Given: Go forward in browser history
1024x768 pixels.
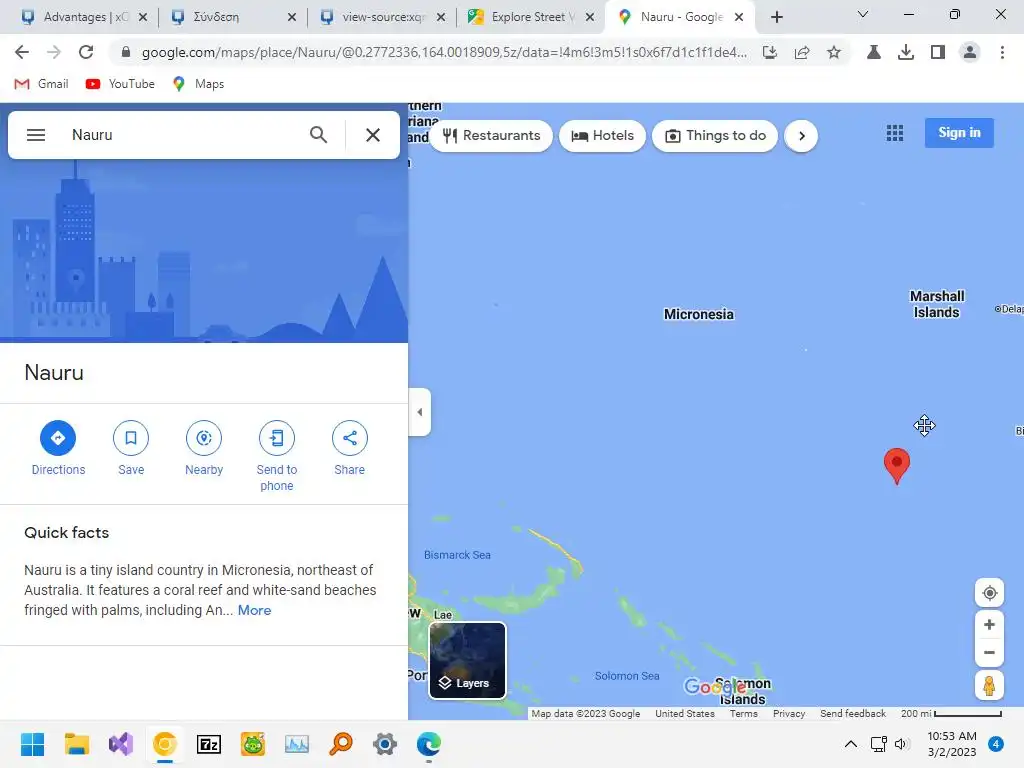Looking at the screenshot, I should (x=54, y=52).
